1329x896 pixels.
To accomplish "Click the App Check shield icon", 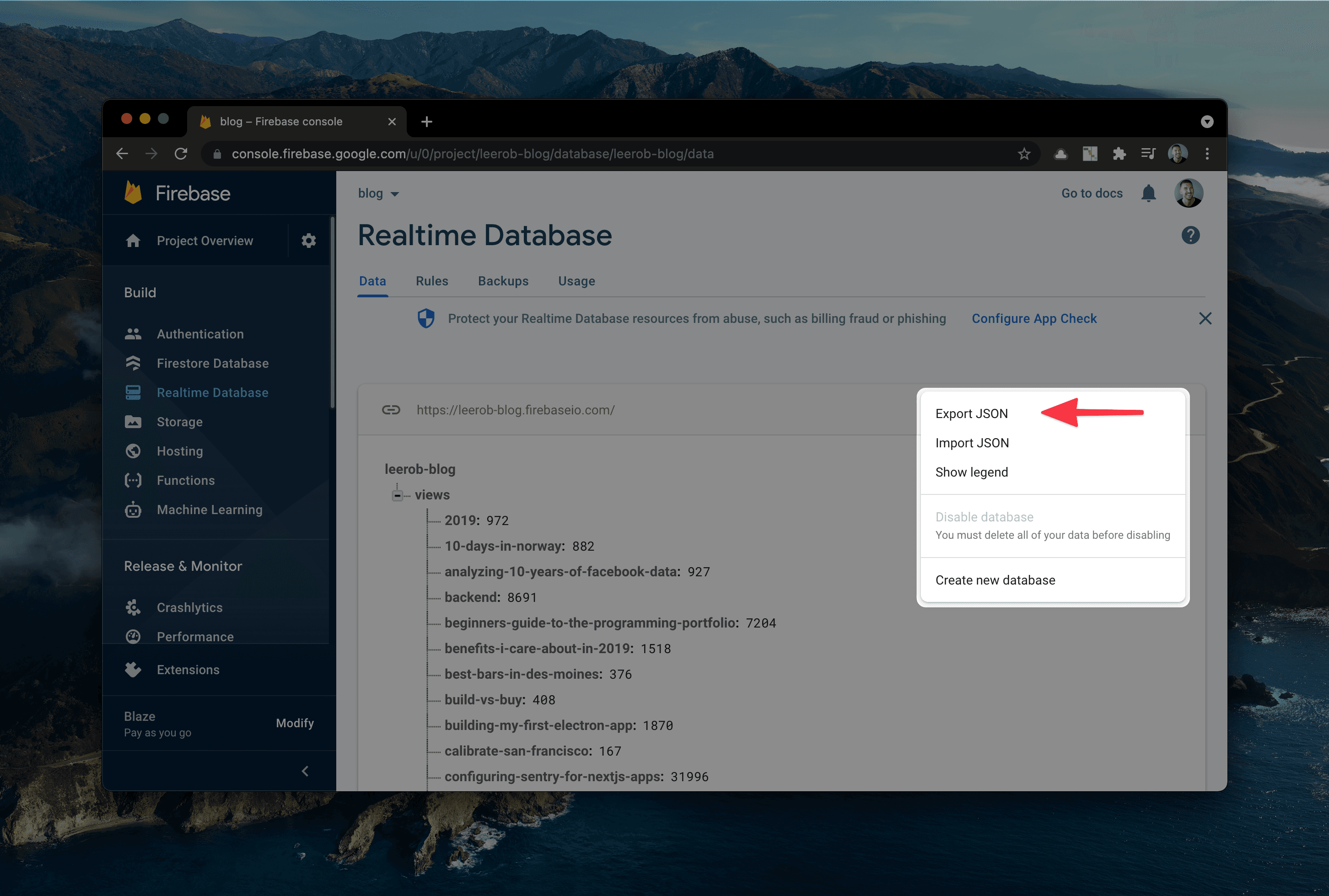I will pyautogui.click(x=426, y=318).
